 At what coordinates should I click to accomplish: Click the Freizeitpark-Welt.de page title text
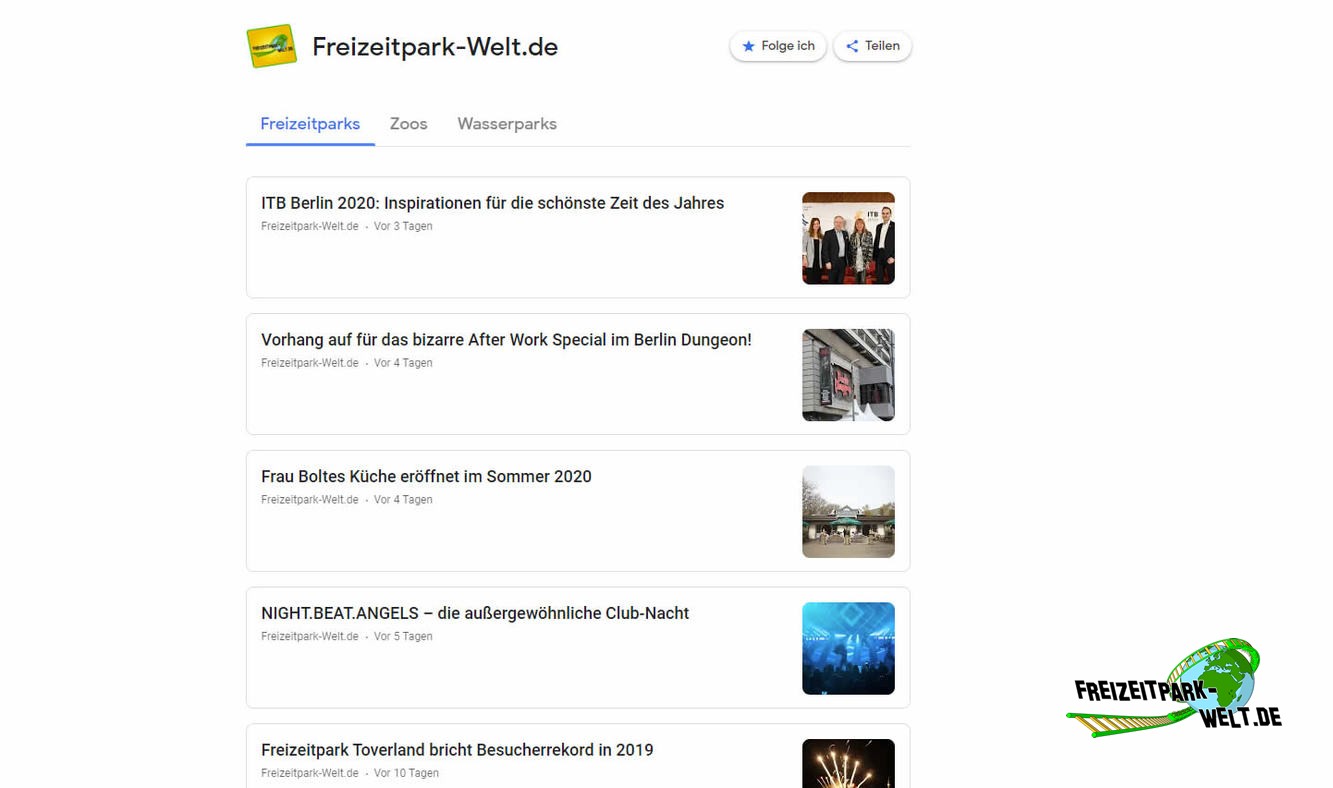pos(435,47)
